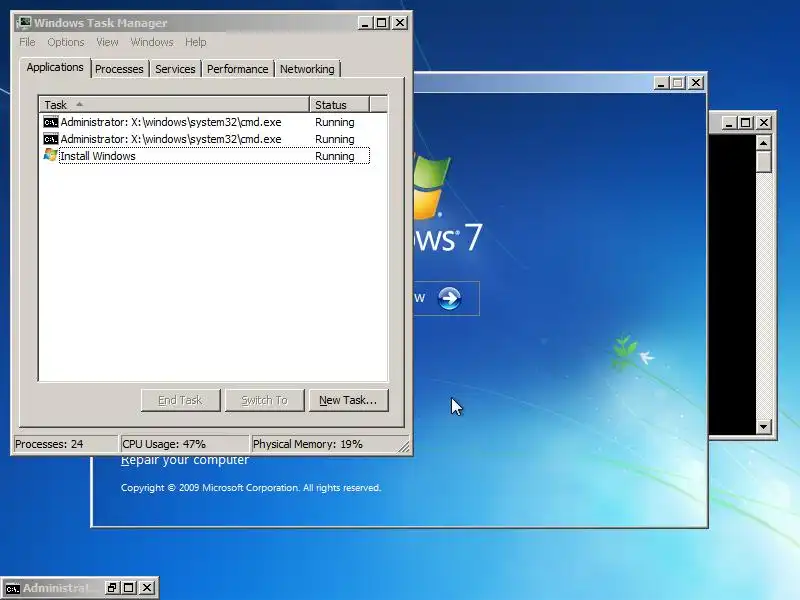
Task: Click the Task Manager resize grip
Action: tap(404, 446)
